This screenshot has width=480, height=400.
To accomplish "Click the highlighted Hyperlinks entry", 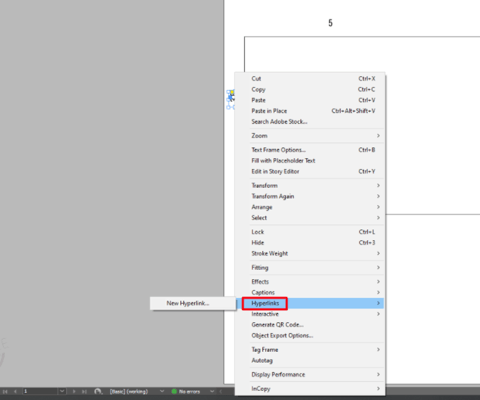I will (310, 303).
